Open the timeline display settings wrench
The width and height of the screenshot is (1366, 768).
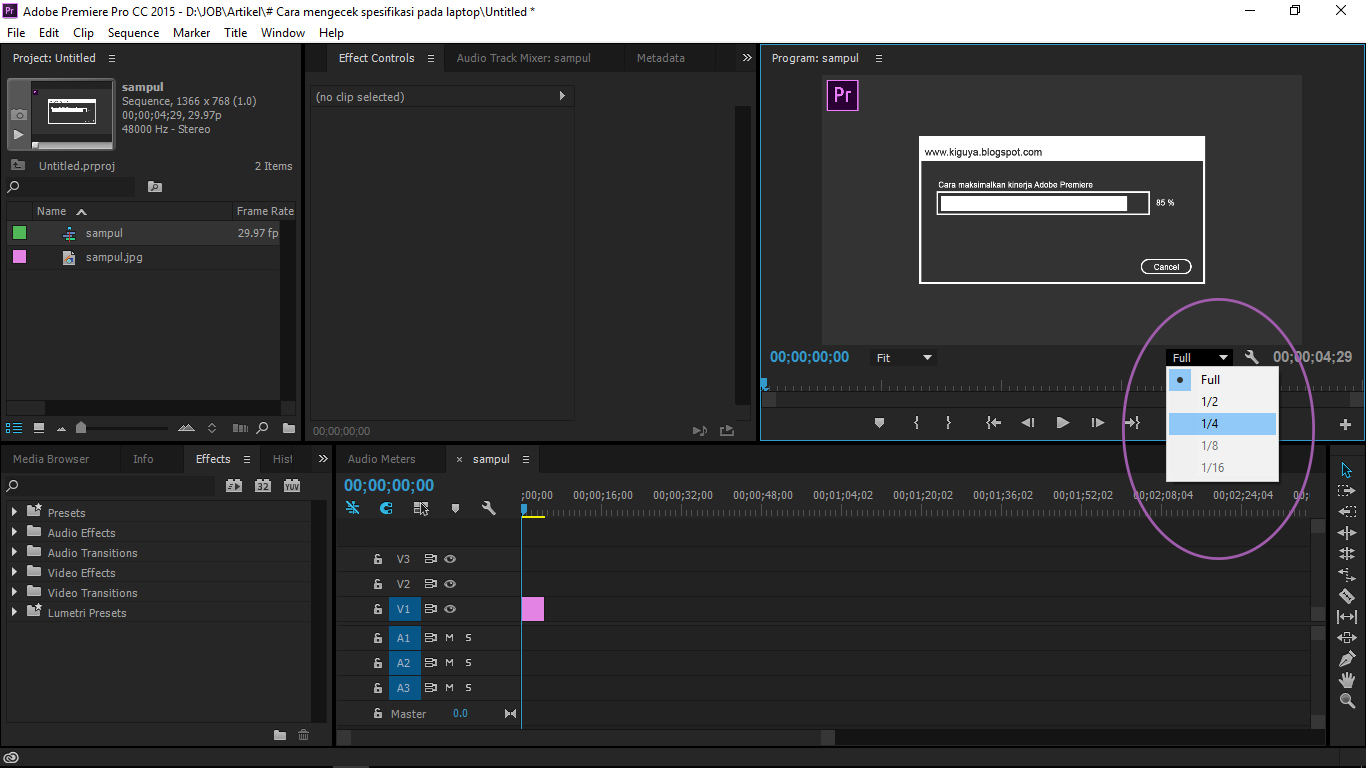point(489,508)
